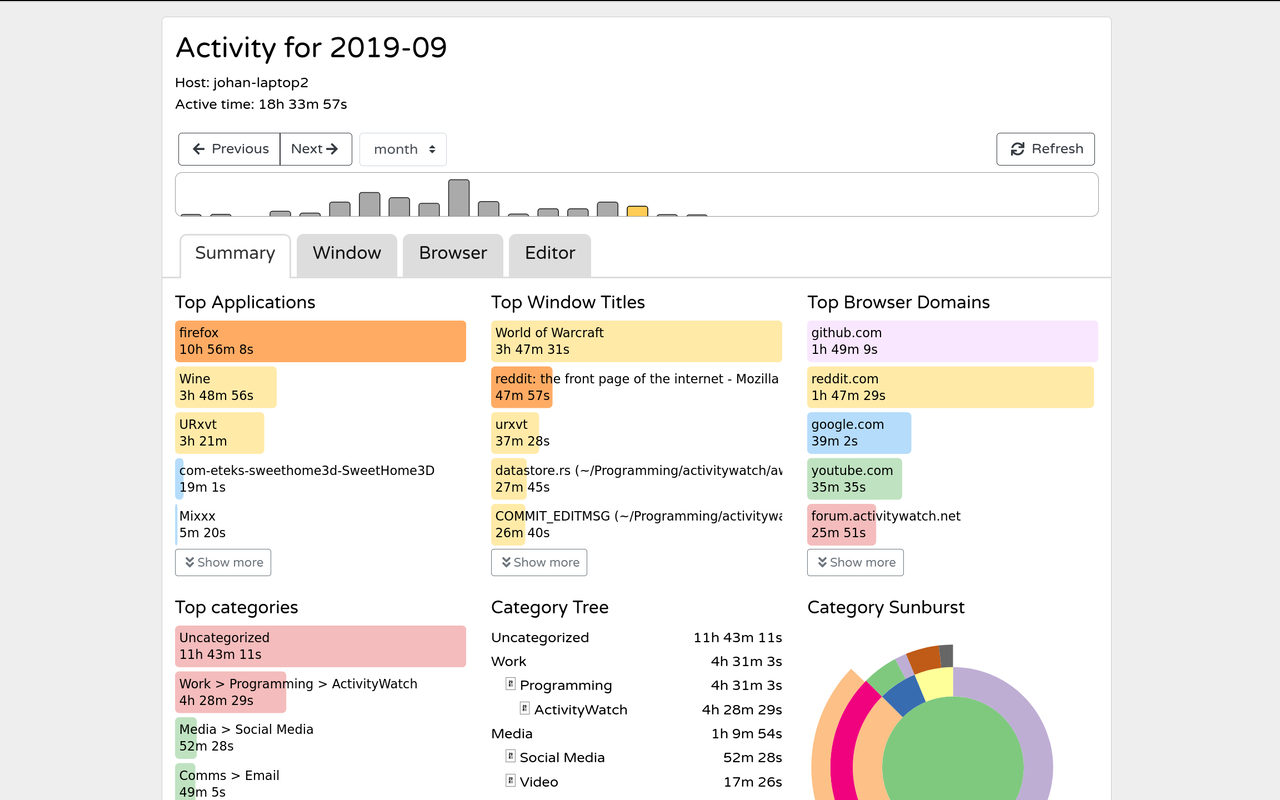The height and width of the screenshot is (800, 1280).
Task: Click the chevron icon on Top Window Titles Show more
Action: [x=504, y=562]
